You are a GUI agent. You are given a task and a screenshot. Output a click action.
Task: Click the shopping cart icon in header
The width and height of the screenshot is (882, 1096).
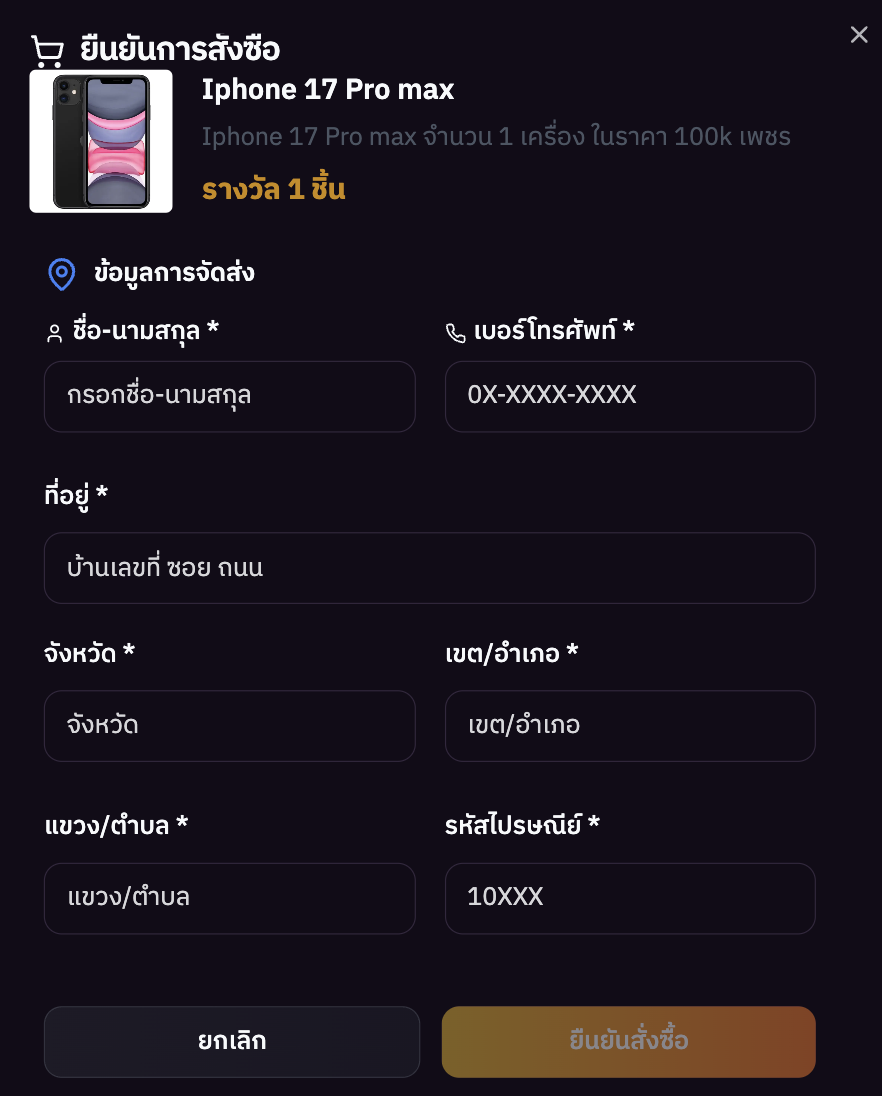pos(47,51)
